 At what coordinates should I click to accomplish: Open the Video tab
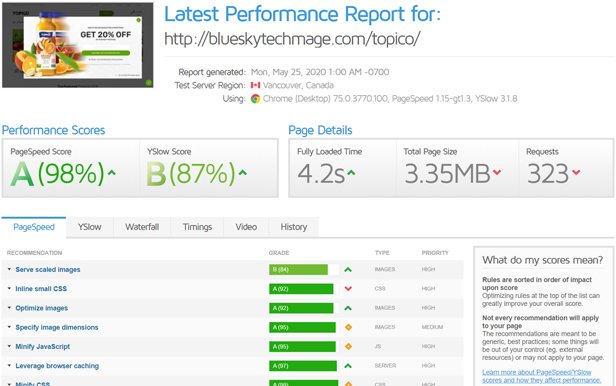tap(246, 227)
